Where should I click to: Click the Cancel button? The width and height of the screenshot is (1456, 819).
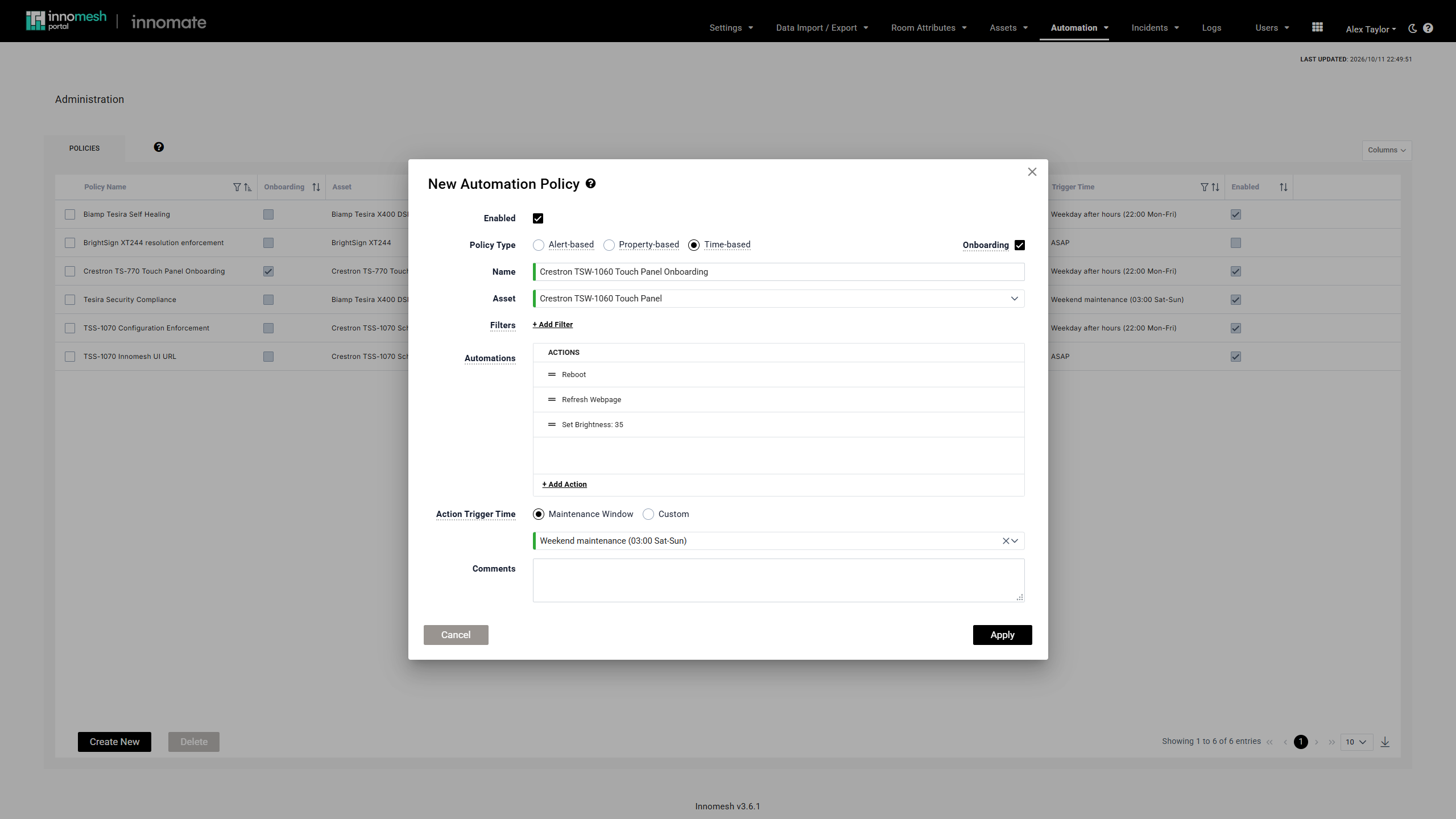pos(456,635)
